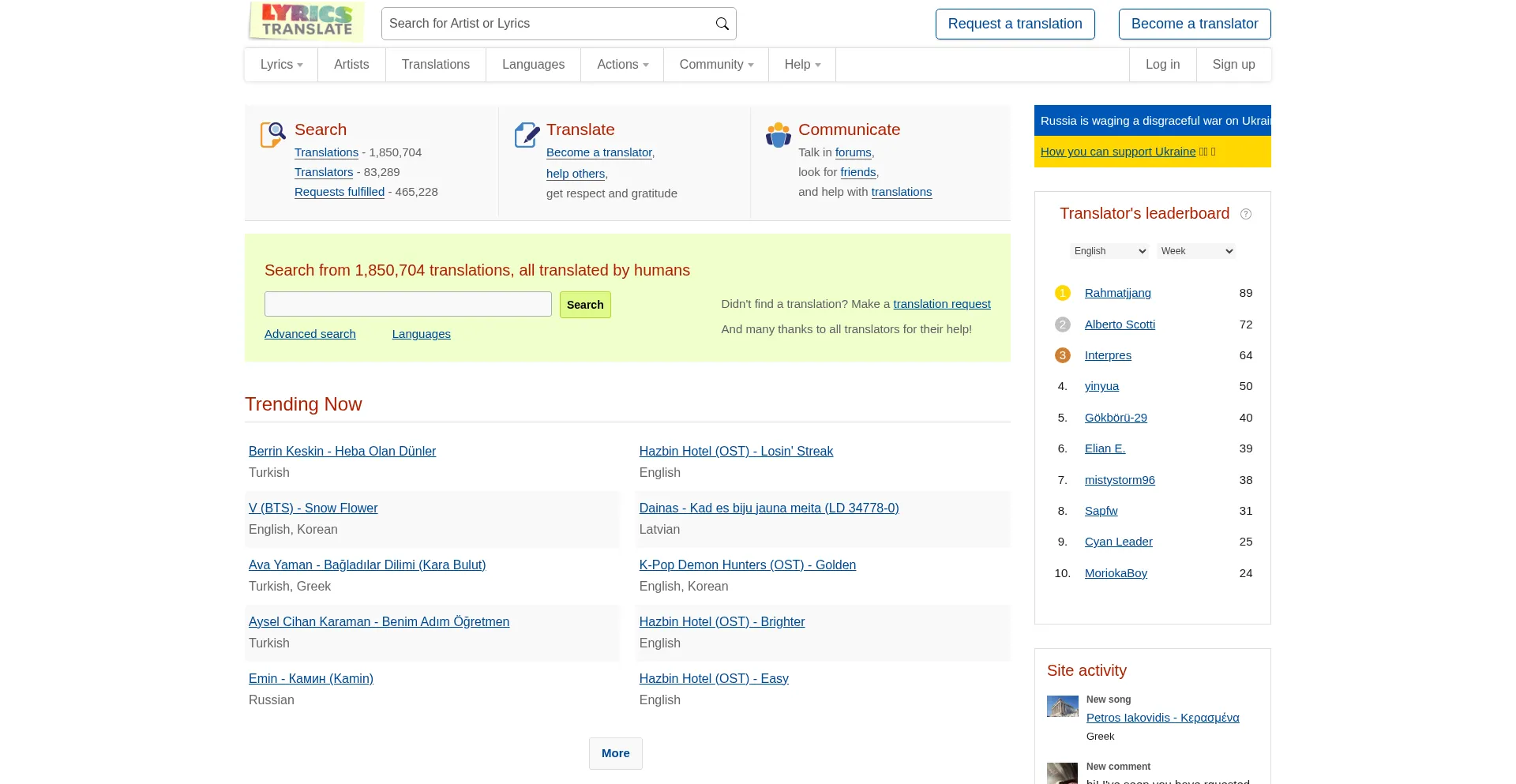This screenshot has height=784, width=1516.
Task: Follow the How you can support Ukraine link
Action: (1117, 152)
